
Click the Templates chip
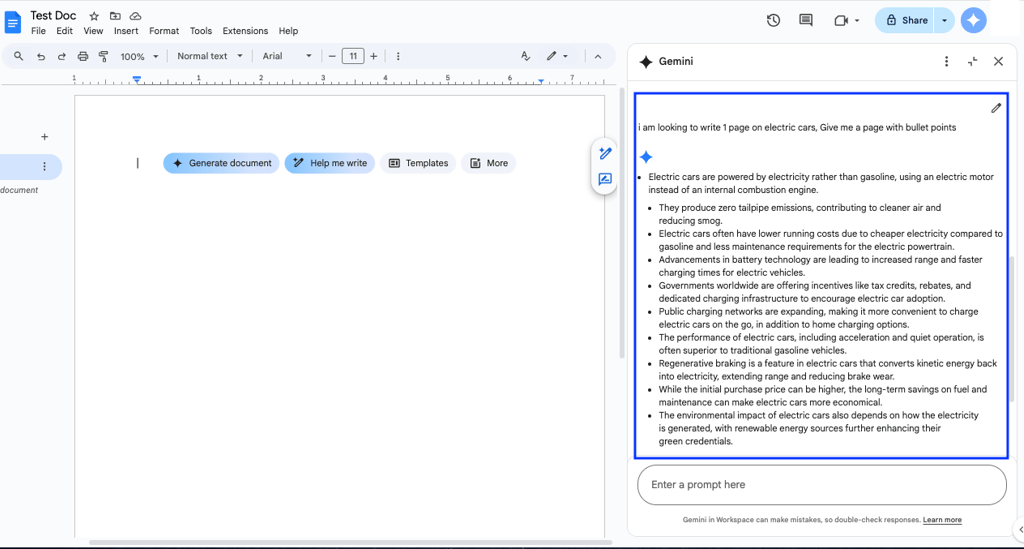tap(418, 163)
